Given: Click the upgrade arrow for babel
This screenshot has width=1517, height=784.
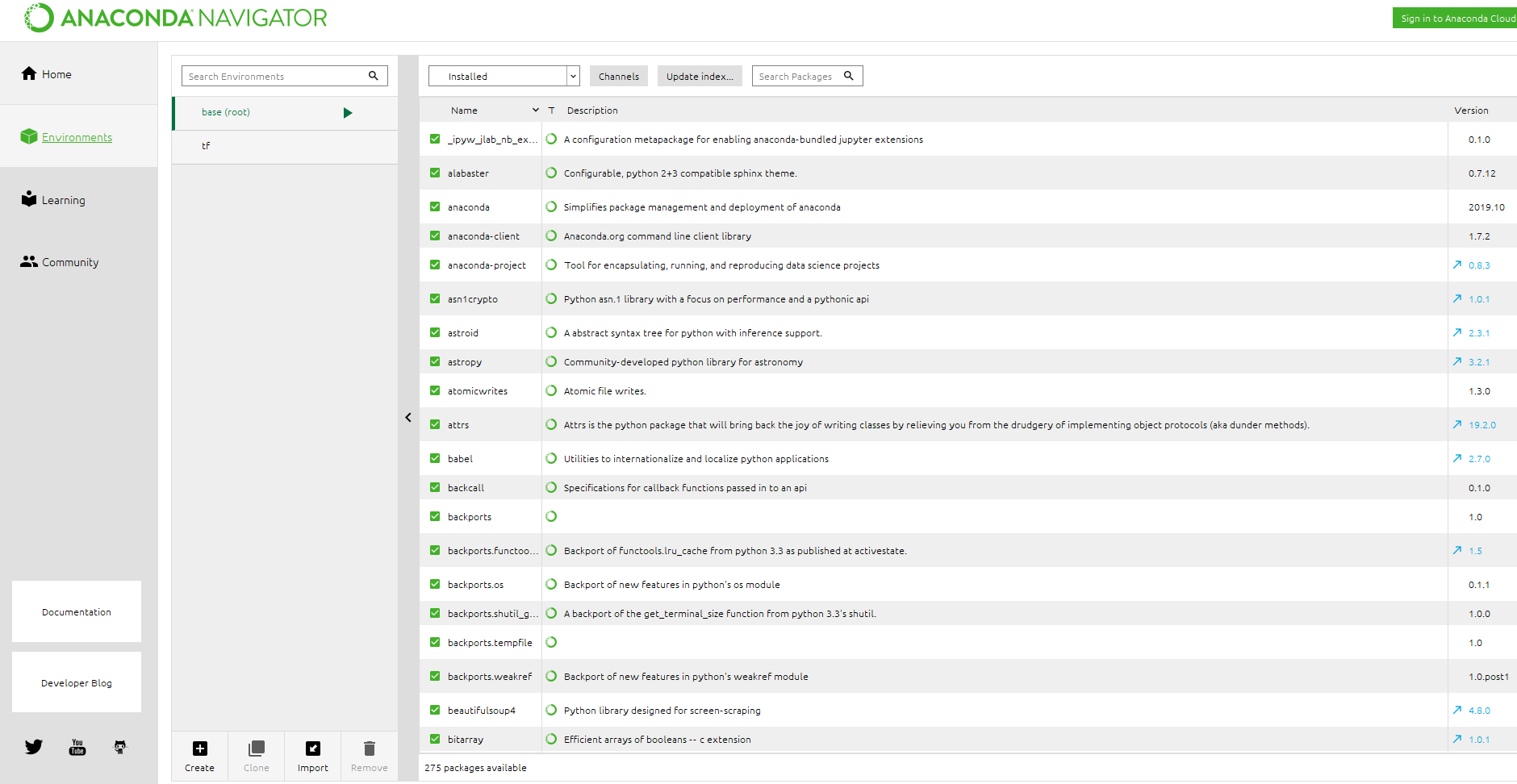Looking at the screenshot, I should click(x=1457, y=458).
